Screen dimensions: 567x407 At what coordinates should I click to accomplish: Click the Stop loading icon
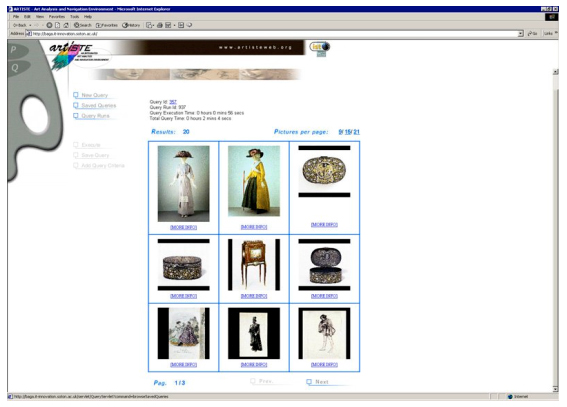(49, 25)
